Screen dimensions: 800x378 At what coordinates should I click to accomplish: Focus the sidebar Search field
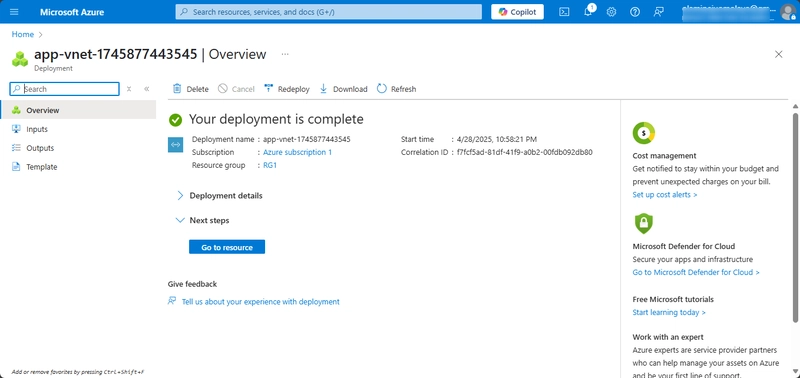click(64, 89)
